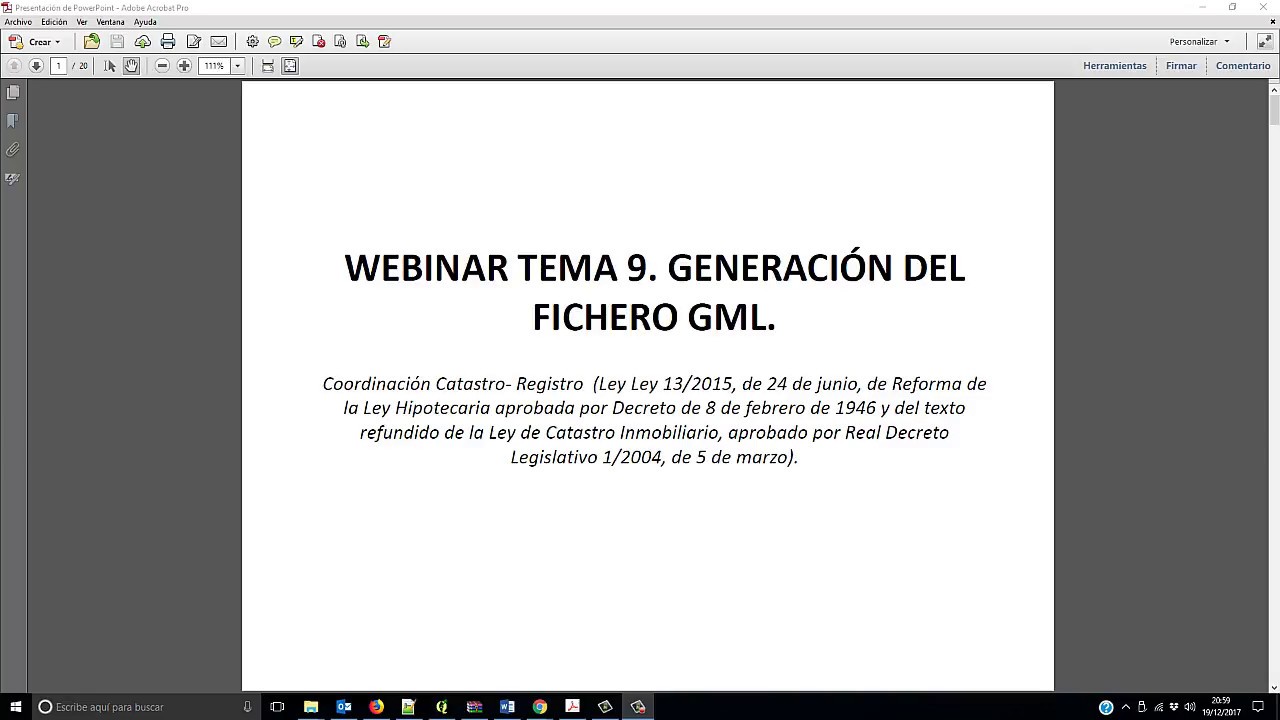
Task: Show bookmarks panel in sidebar
Action: point(13,121)
